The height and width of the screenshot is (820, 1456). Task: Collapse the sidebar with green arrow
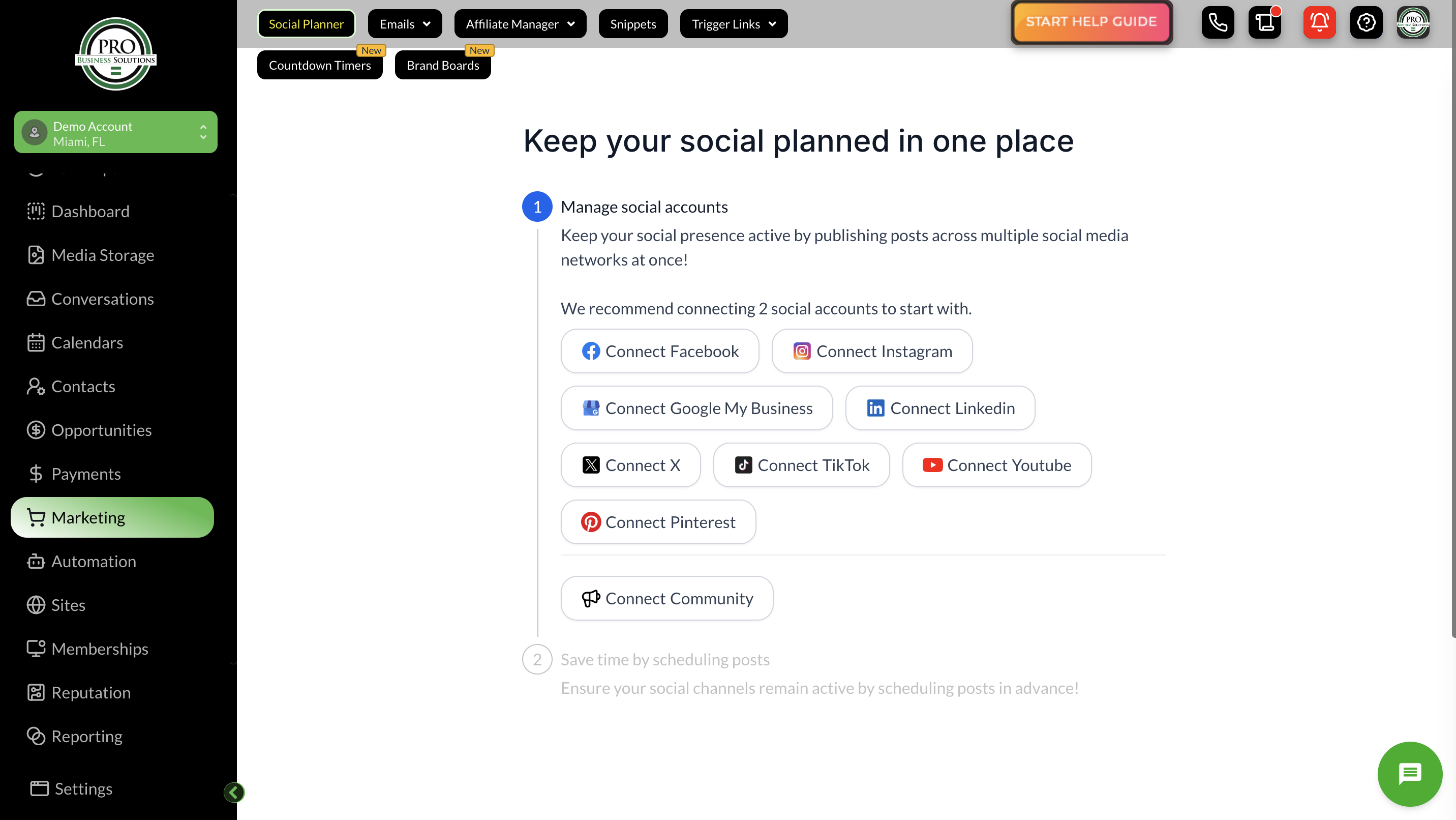233,793
